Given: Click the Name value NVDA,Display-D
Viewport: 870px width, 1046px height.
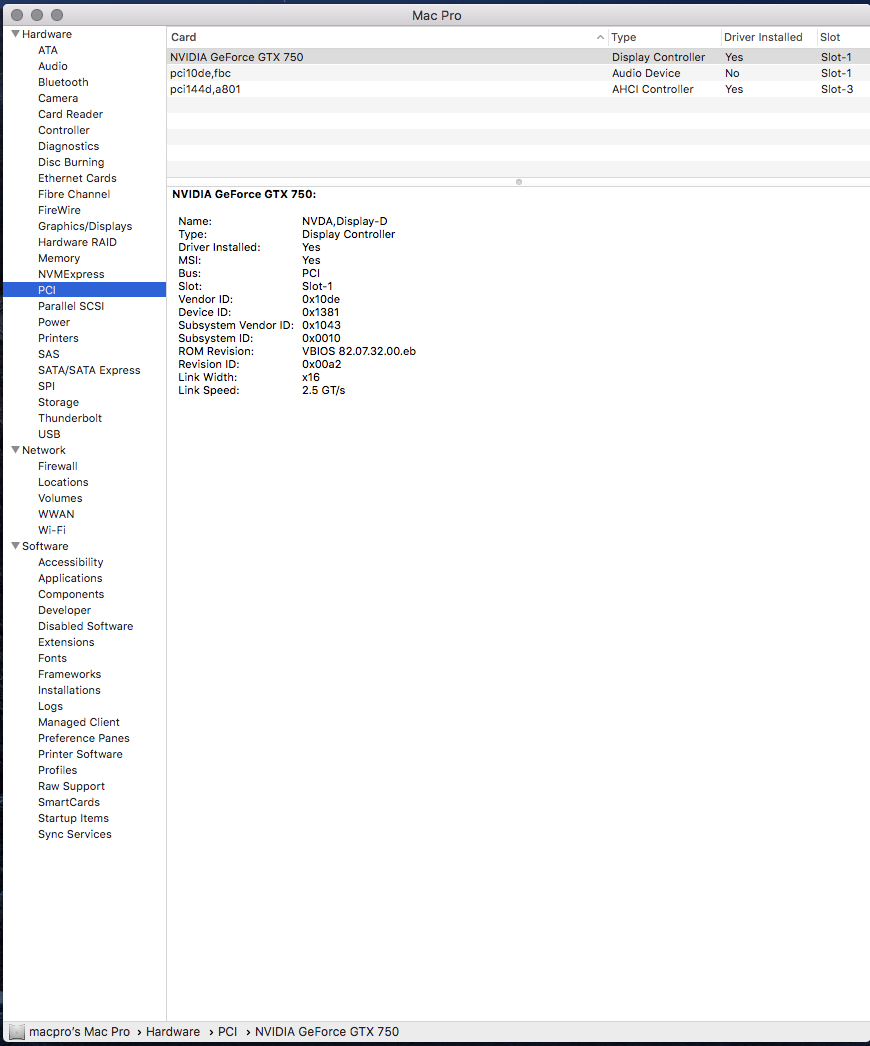Looking at the screenshot, I should pyautogui.click(x=344, y=221).
